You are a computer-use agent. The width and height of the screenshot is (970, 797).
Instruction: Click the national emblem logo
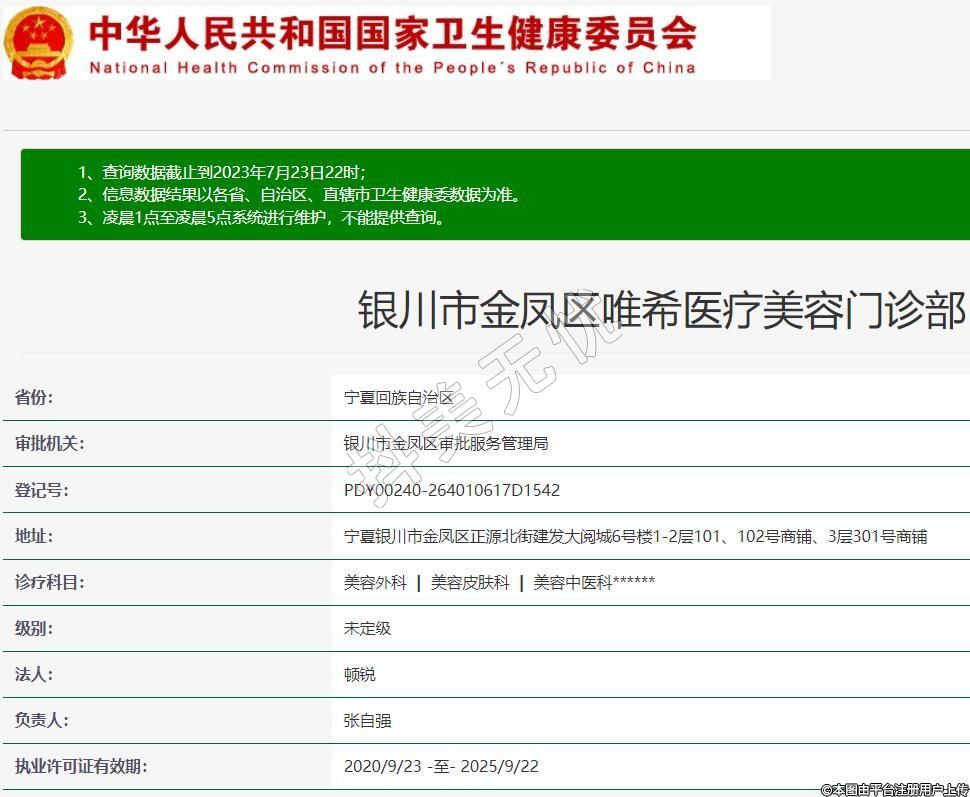(x=37, y=43)
